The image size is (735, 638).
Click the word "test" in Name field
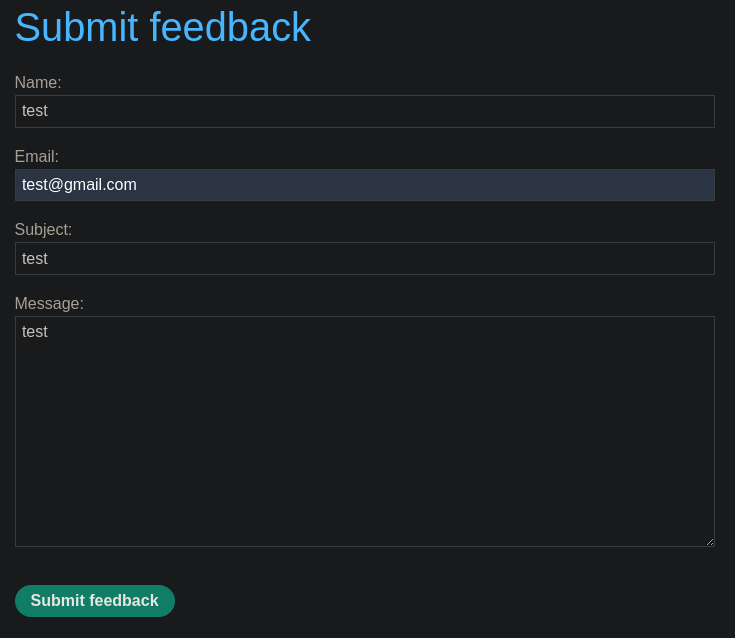35,111
